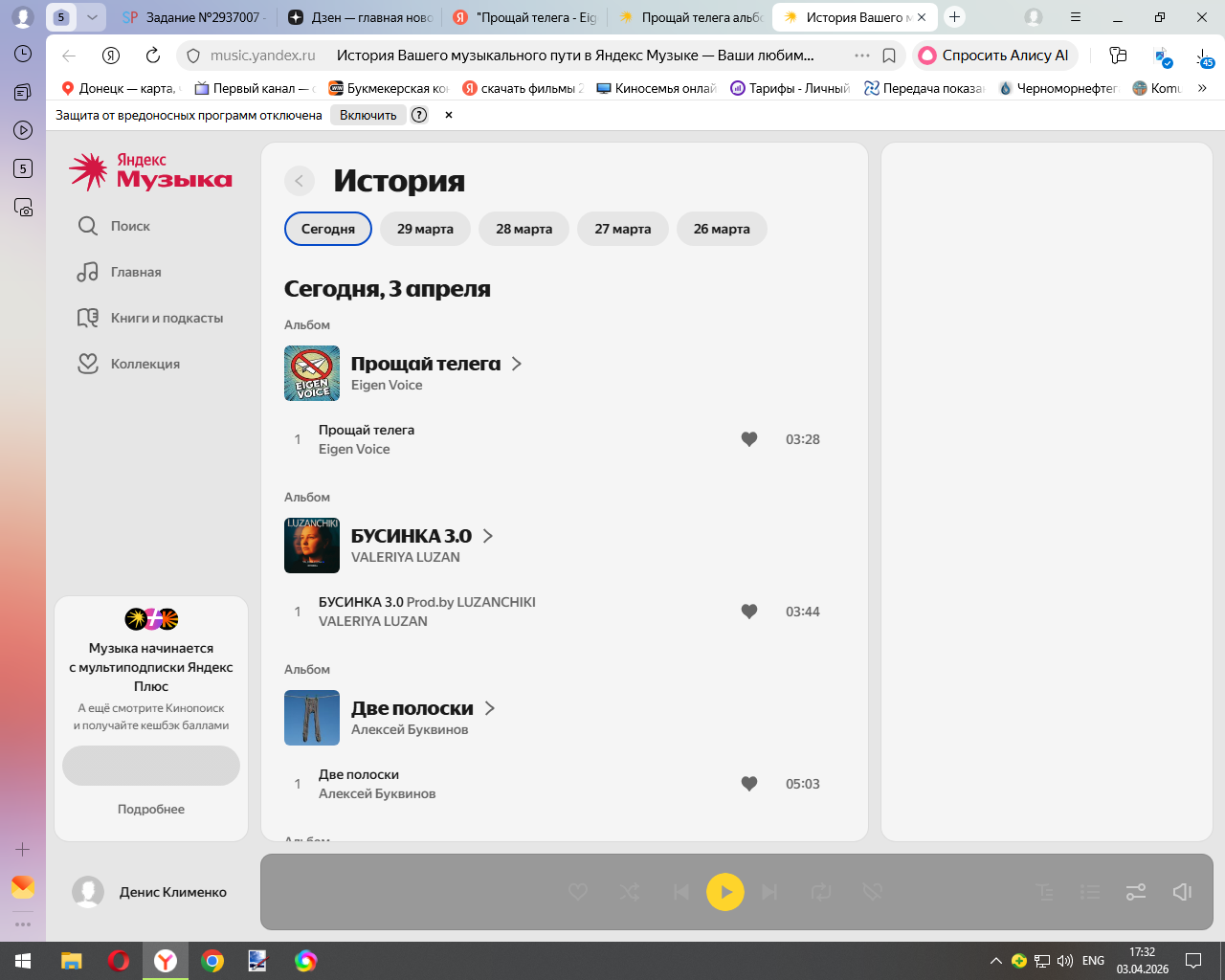Open the Денис Клименко profile

click(x=150, y=892)
